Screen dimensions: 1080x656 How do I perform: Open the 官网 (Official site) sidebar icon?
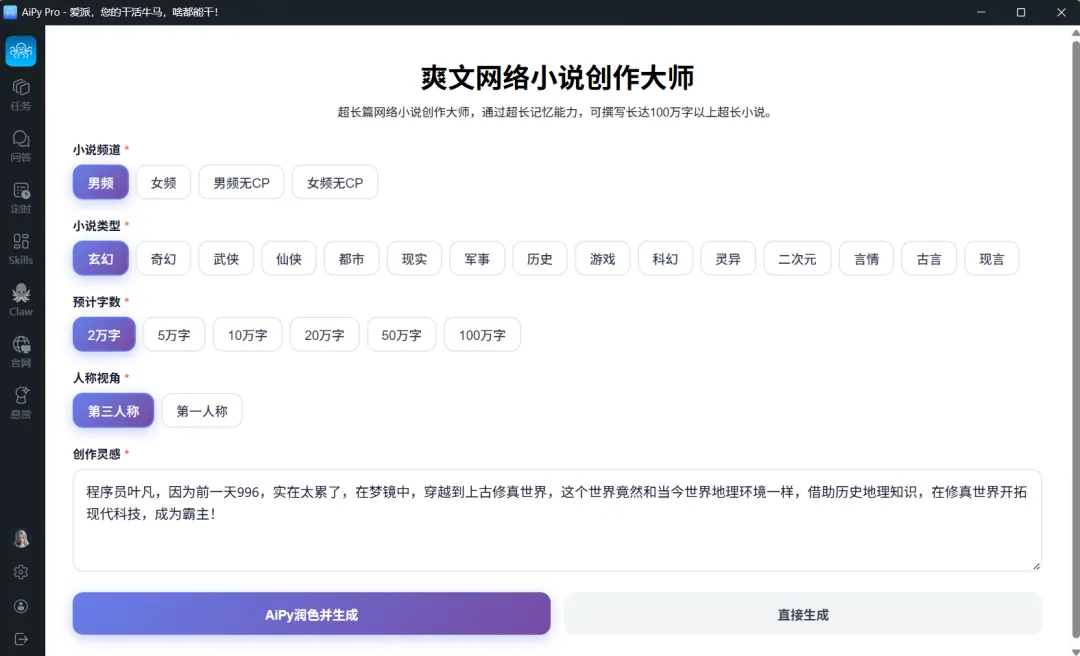click(21, 351)
